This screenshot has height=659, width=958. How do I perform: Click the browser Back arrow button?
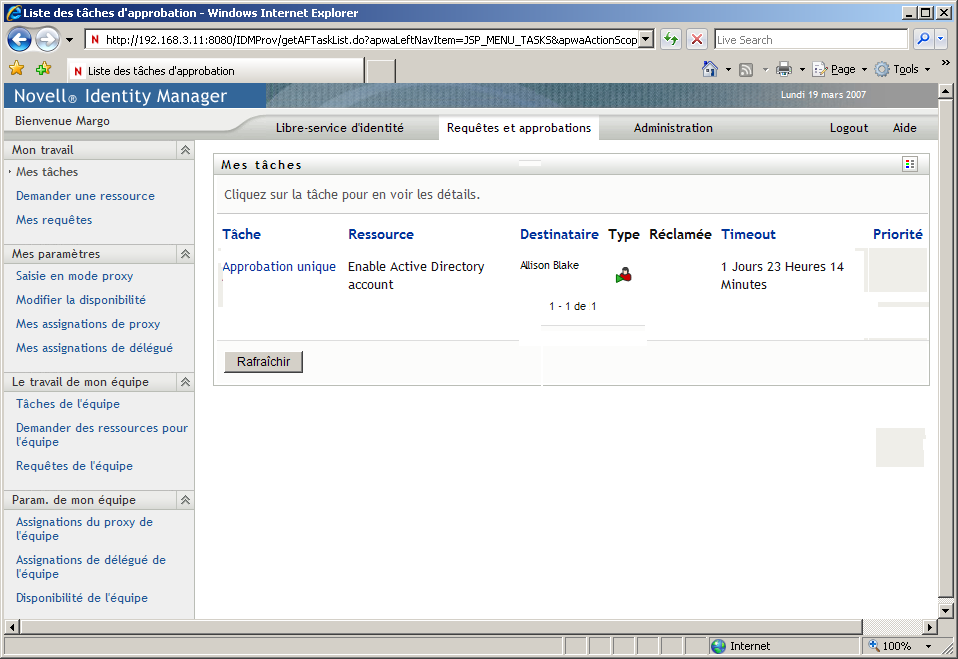coord(19,40)
